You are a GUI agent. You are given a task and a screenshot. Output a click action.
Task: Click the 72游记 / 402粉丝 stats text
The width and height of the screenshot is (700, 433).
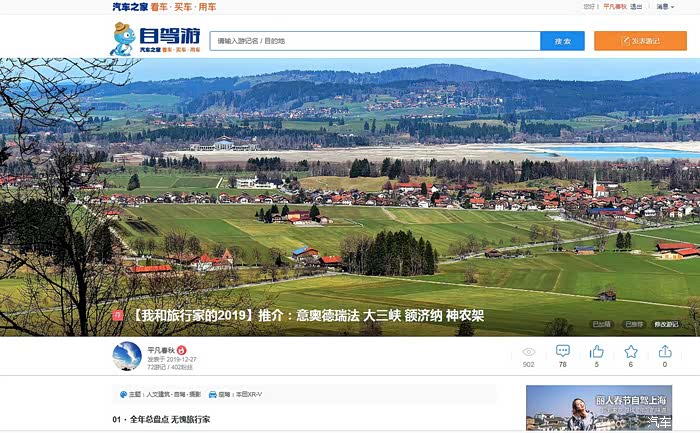pos(170,367)
